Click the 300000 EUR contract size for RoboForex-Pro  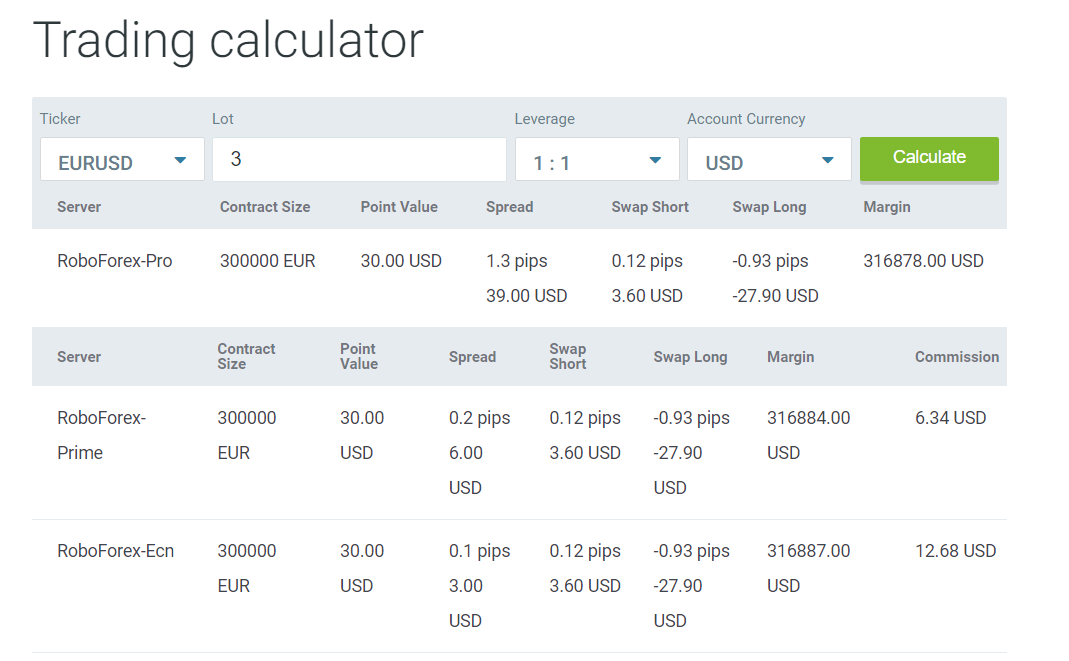pos(267,261)
